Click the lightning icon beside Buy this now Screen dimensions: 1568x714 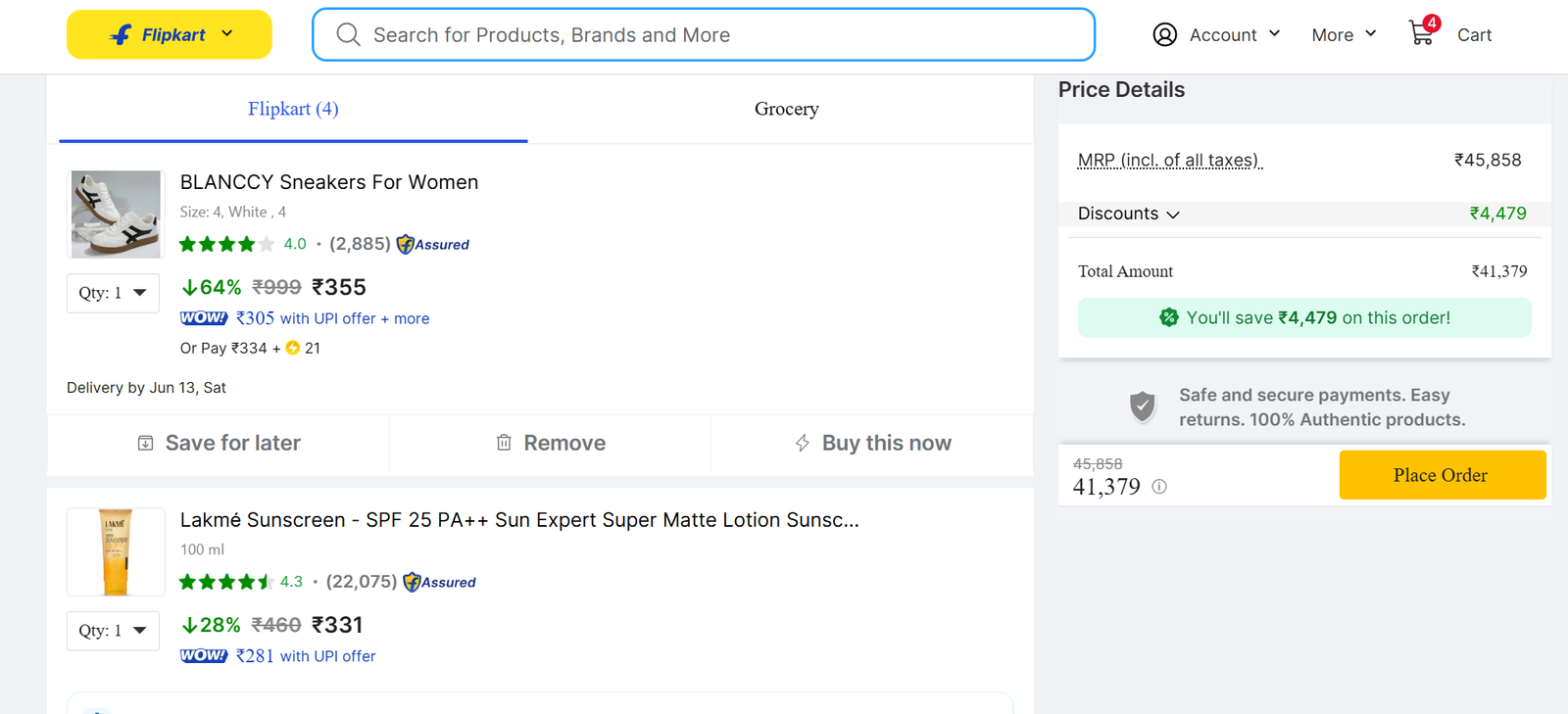802,443
